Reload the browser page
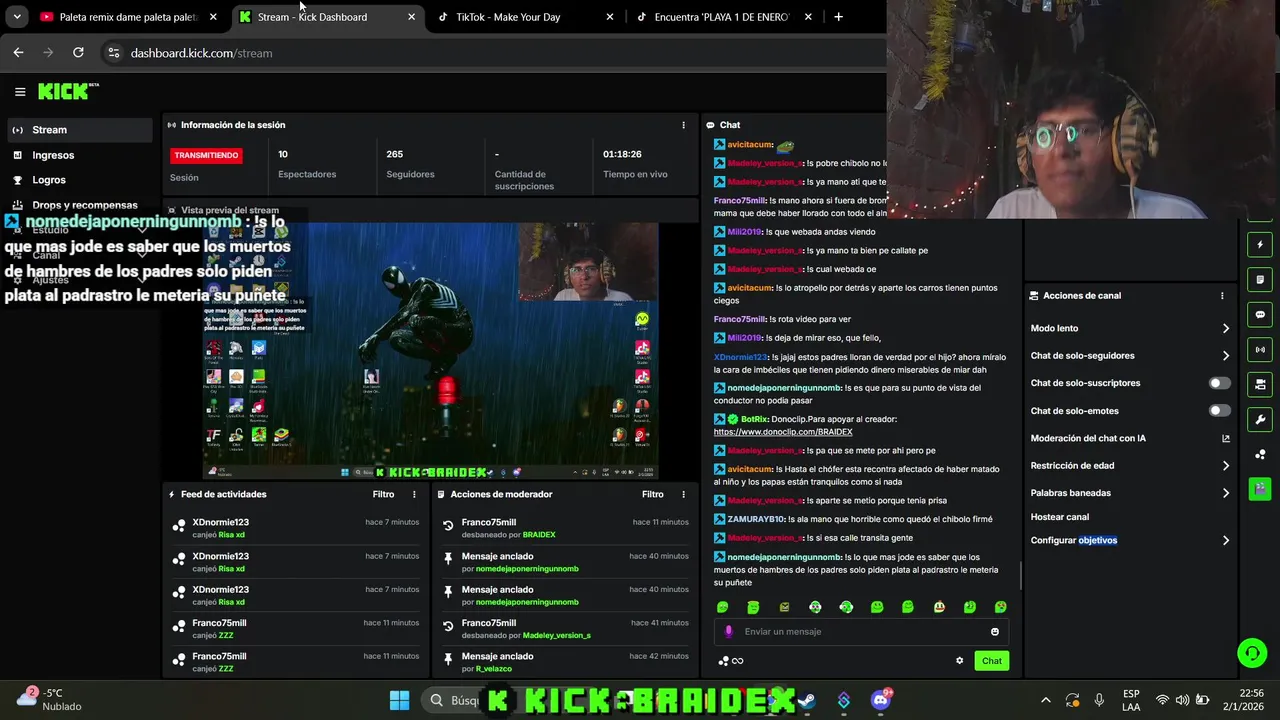 click(78, 53)
